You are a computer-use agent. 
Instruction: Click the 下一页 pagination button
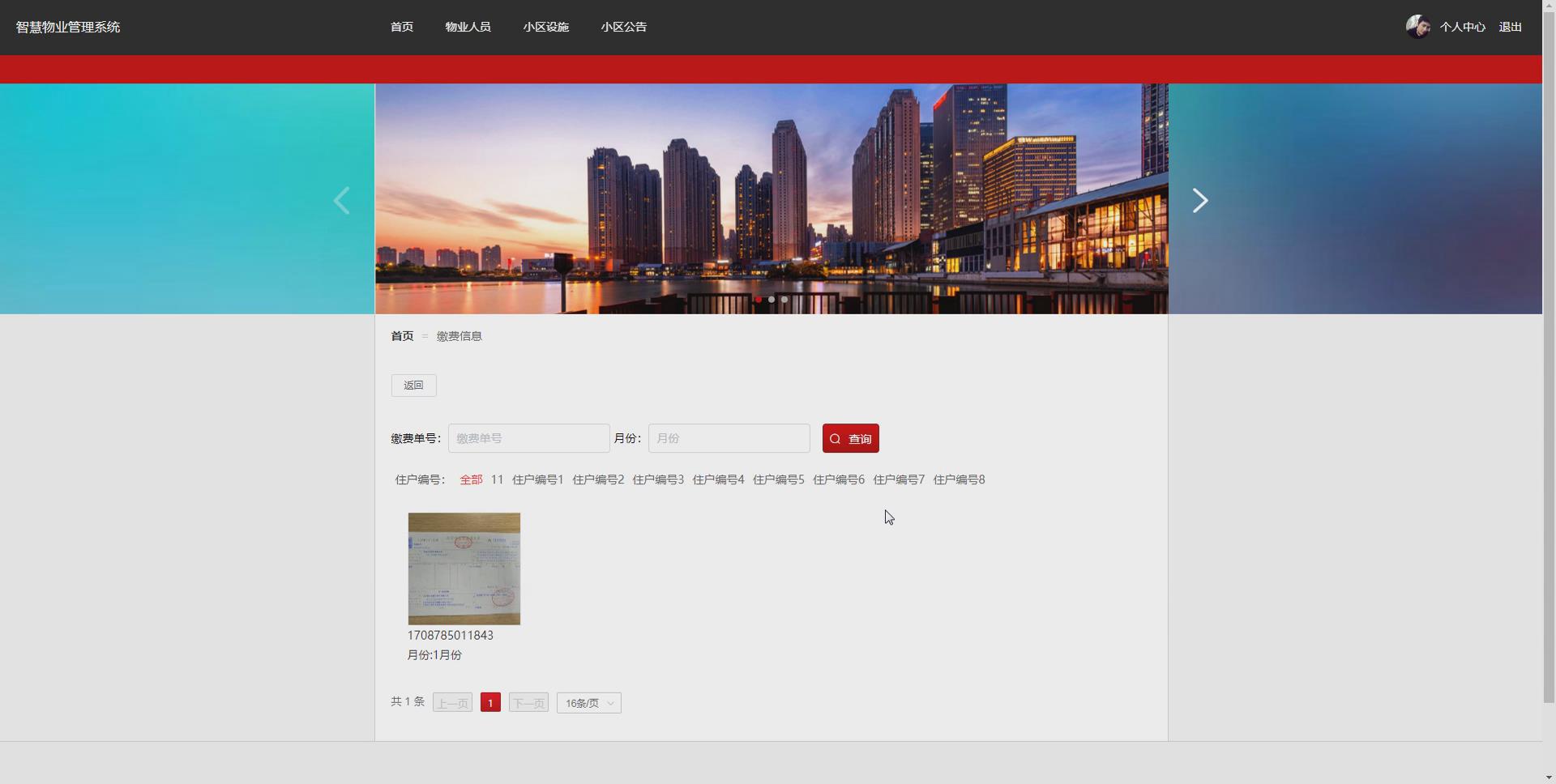(528, 703)
